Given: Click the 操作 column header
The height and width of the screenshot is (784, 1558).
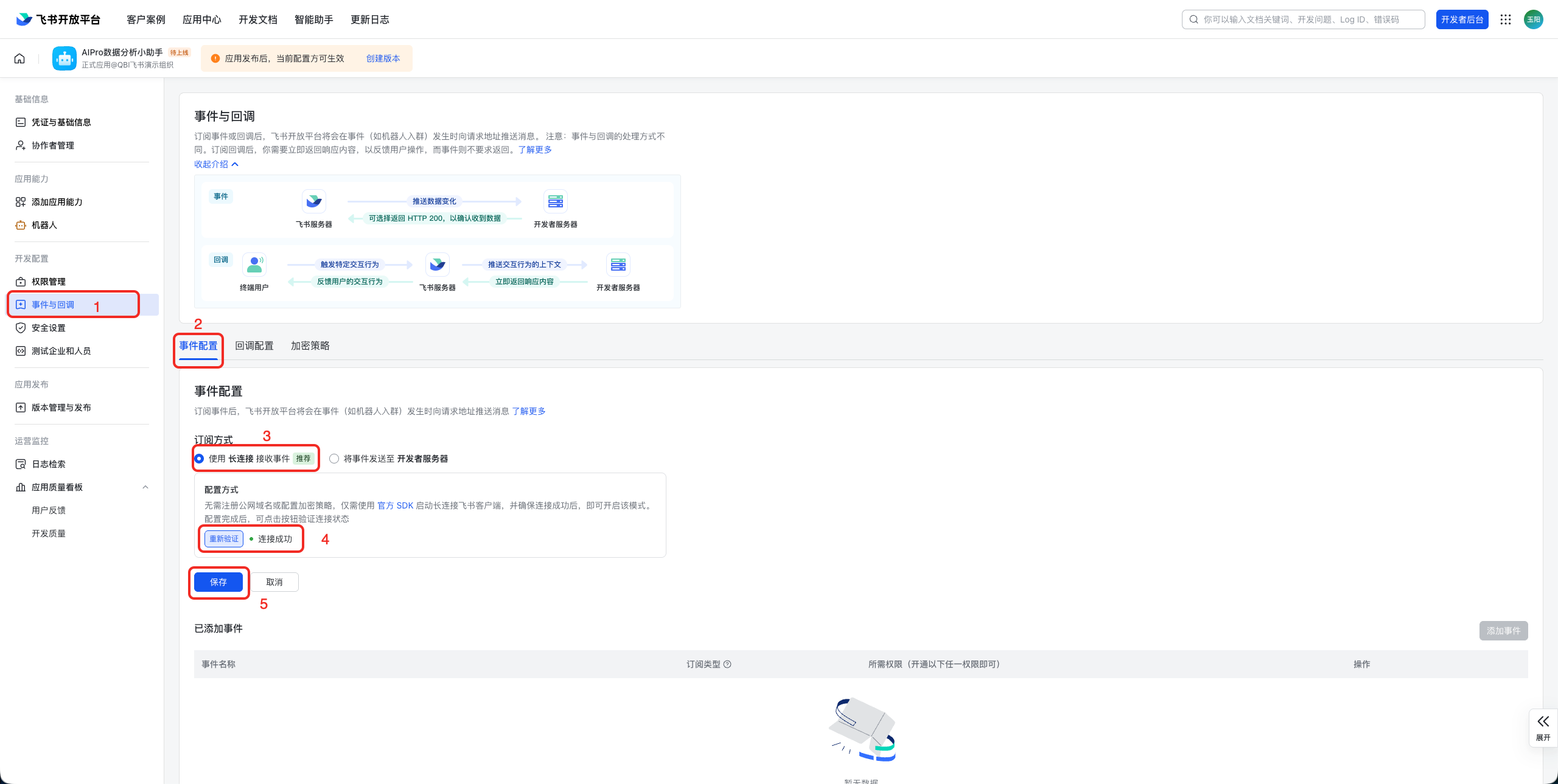Looking at the screenshot, I should pos(1362,664).
